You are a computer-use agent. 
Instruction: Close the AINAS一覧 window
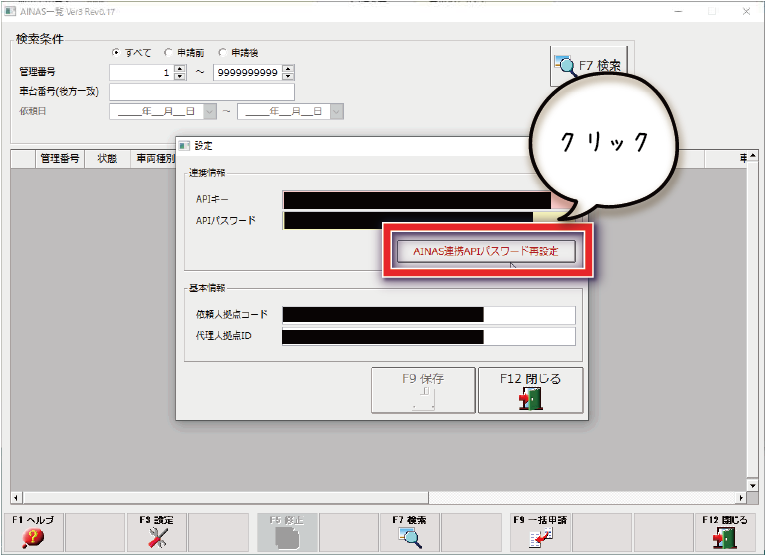(x=746, y=11)
